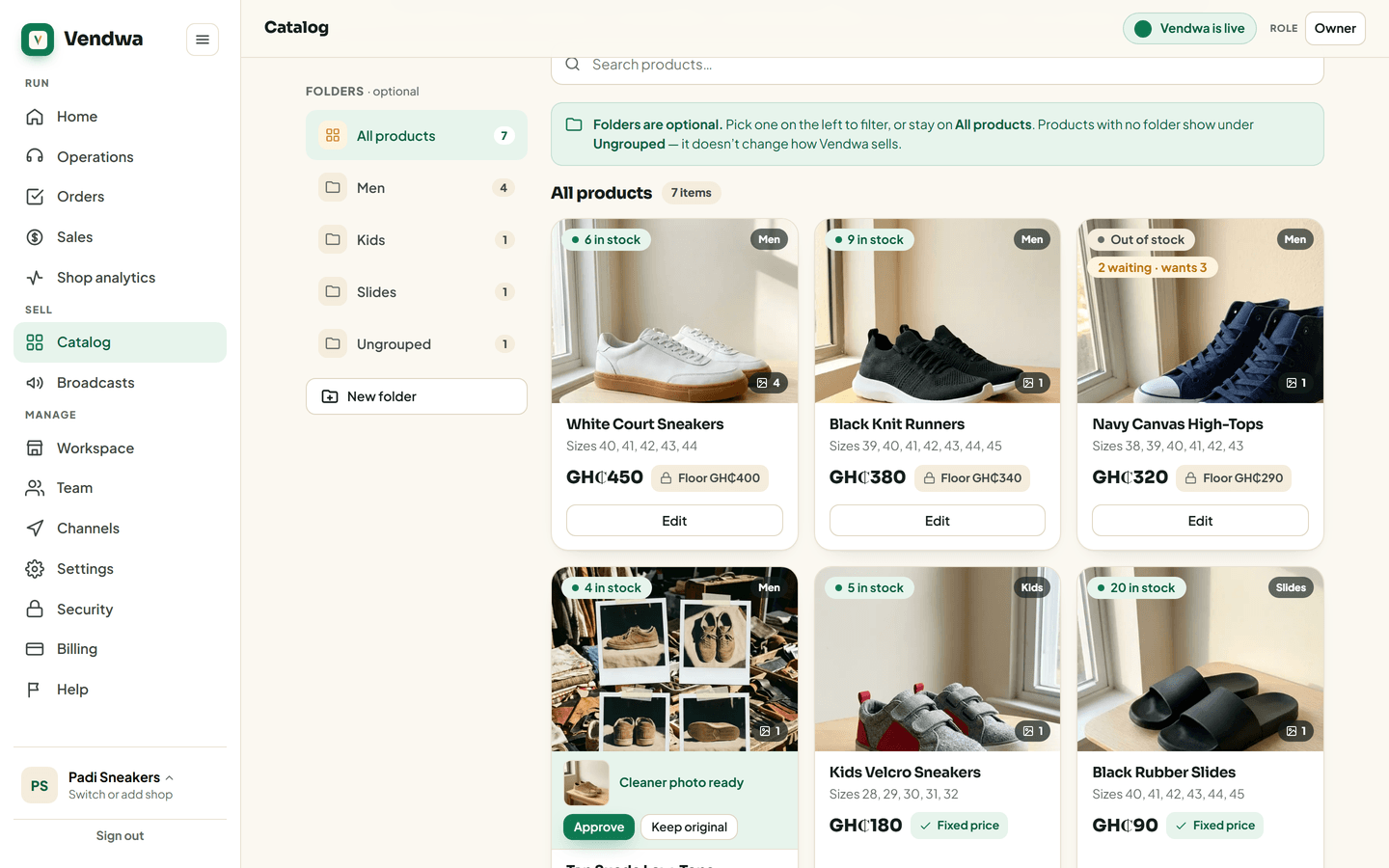Select the All products folder
The width and height of the screenshot is (1389, 868).
click(x=417, y=136)
